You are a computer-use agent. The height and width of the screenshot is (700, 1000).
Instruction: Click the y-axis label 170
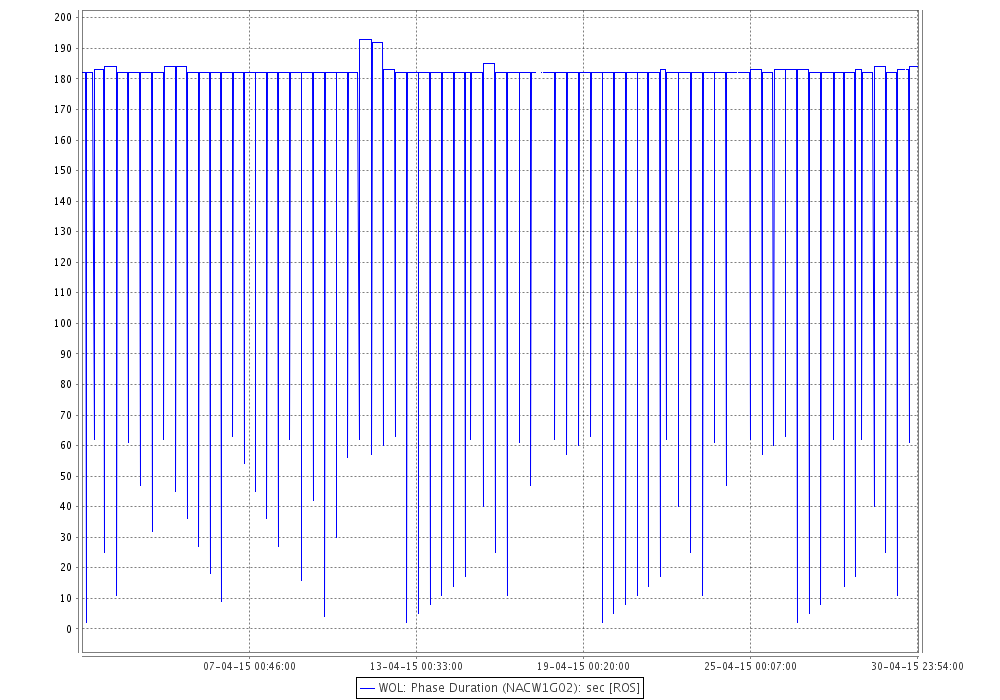click(63, 110)
